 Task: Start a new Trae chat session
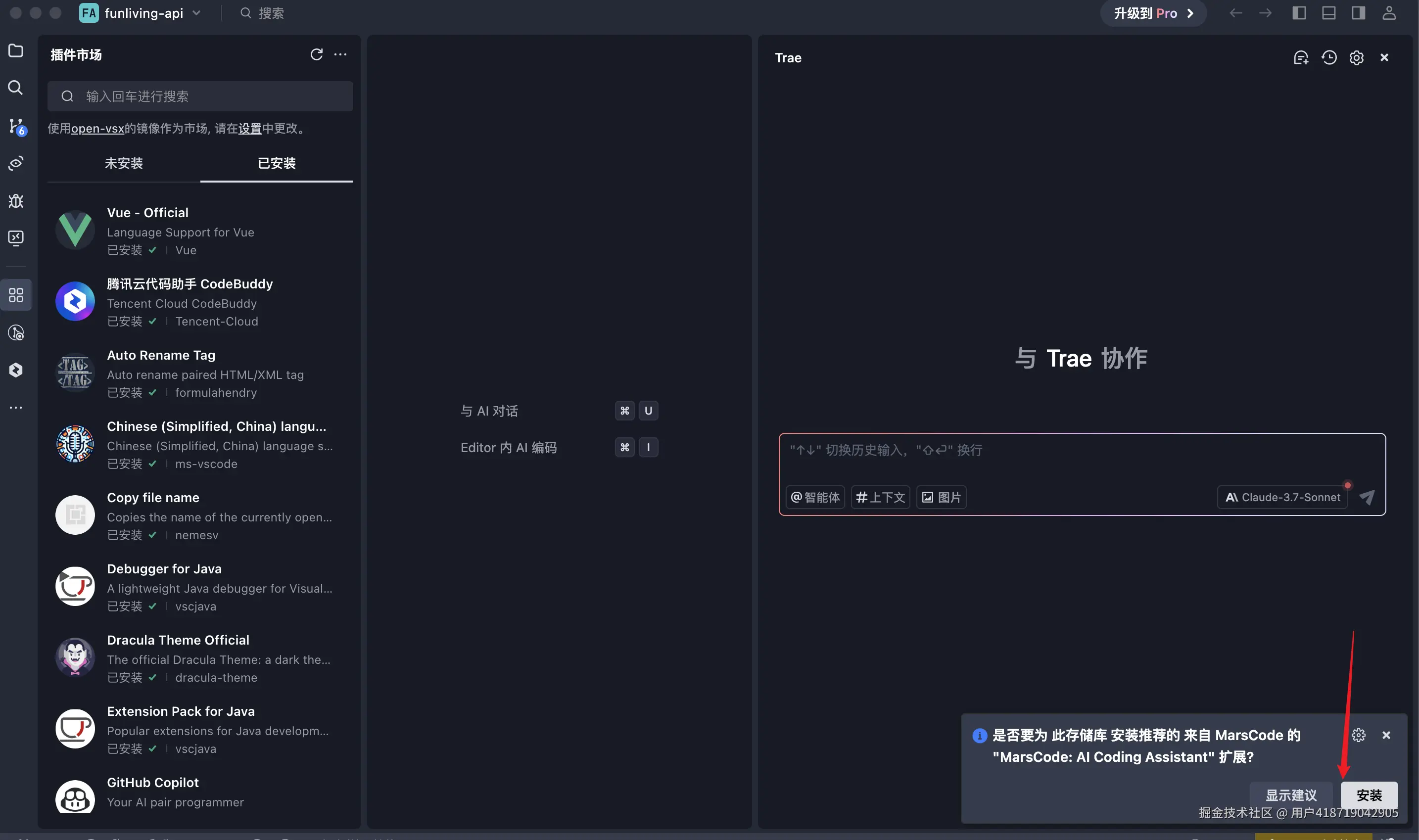(1301, 57)
